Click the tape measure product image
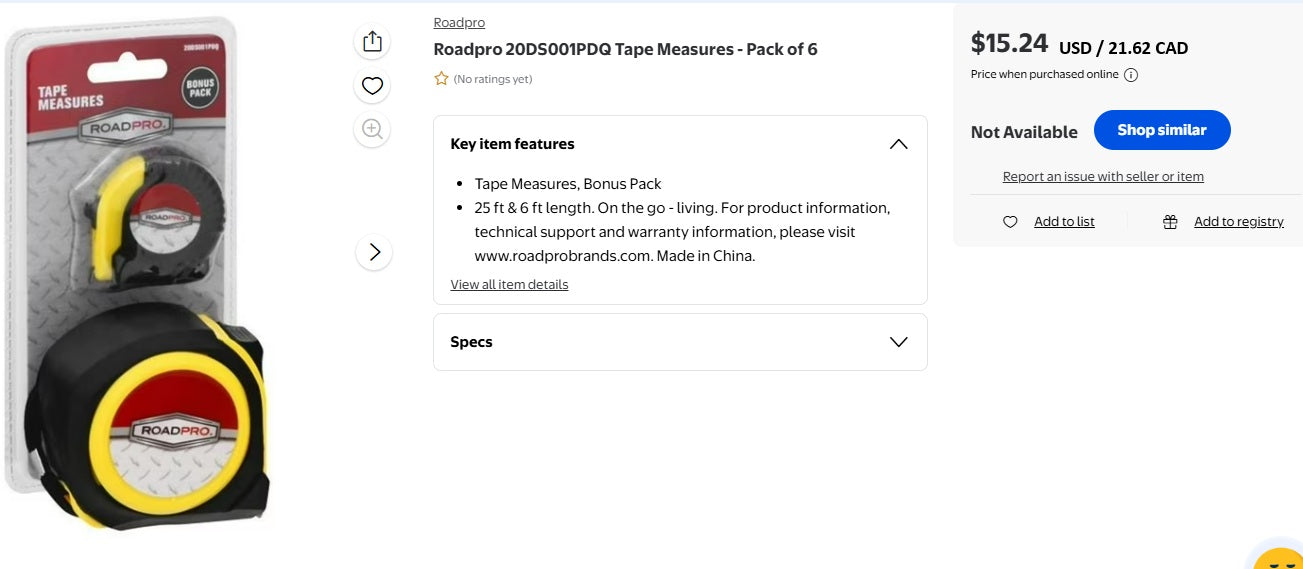The width and height of the screenshot is (1303, 569). [x=137, y=274]
